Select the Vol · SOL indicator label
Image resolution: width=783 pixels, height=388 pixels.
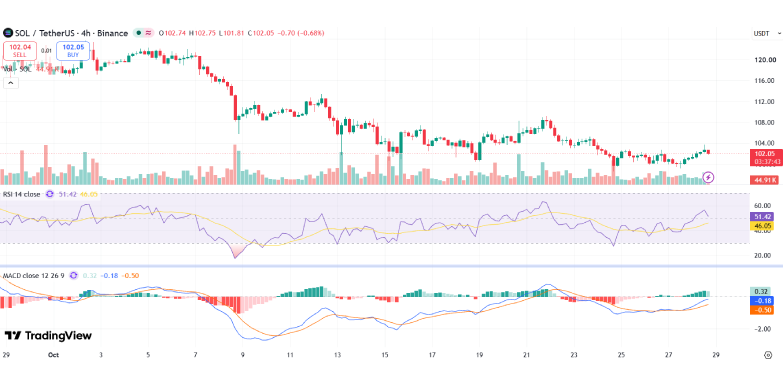click(x=17, y=69)
